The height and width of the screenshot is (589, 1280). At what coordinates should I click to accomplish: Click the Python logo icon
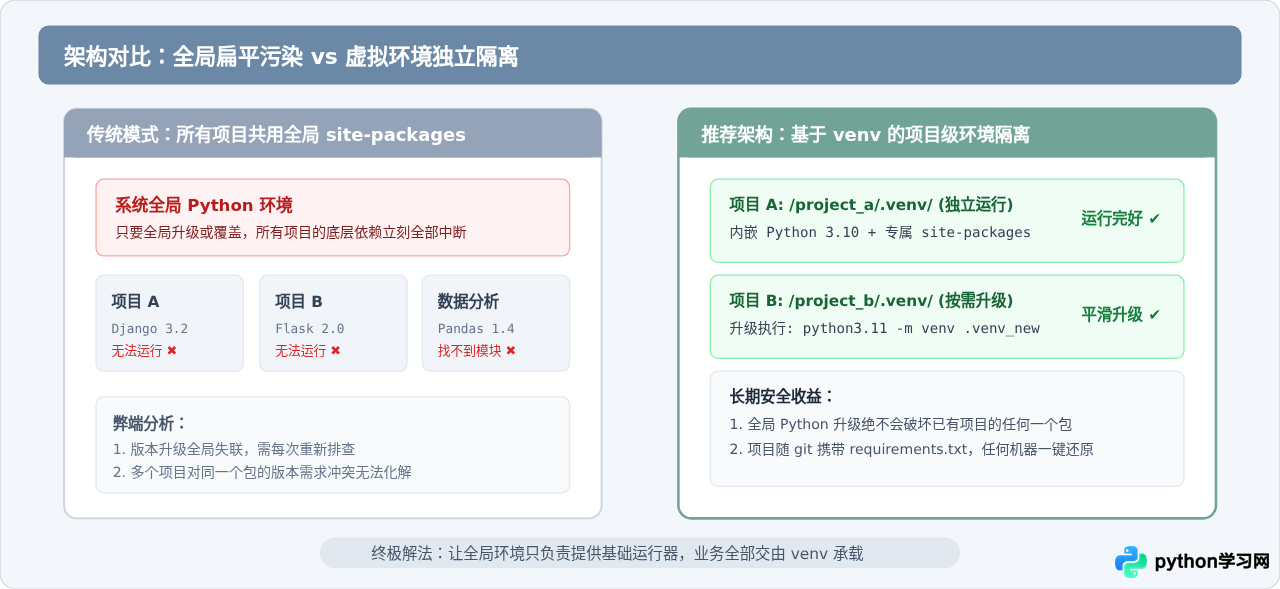point(1131,561)
